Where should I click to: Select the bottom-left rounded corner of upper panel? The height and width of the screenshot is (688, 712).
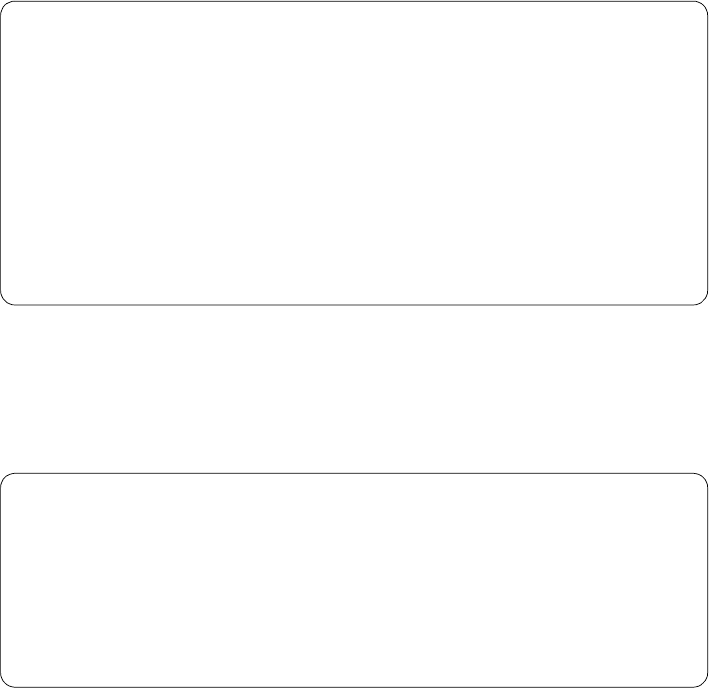(x=6, y=299)
